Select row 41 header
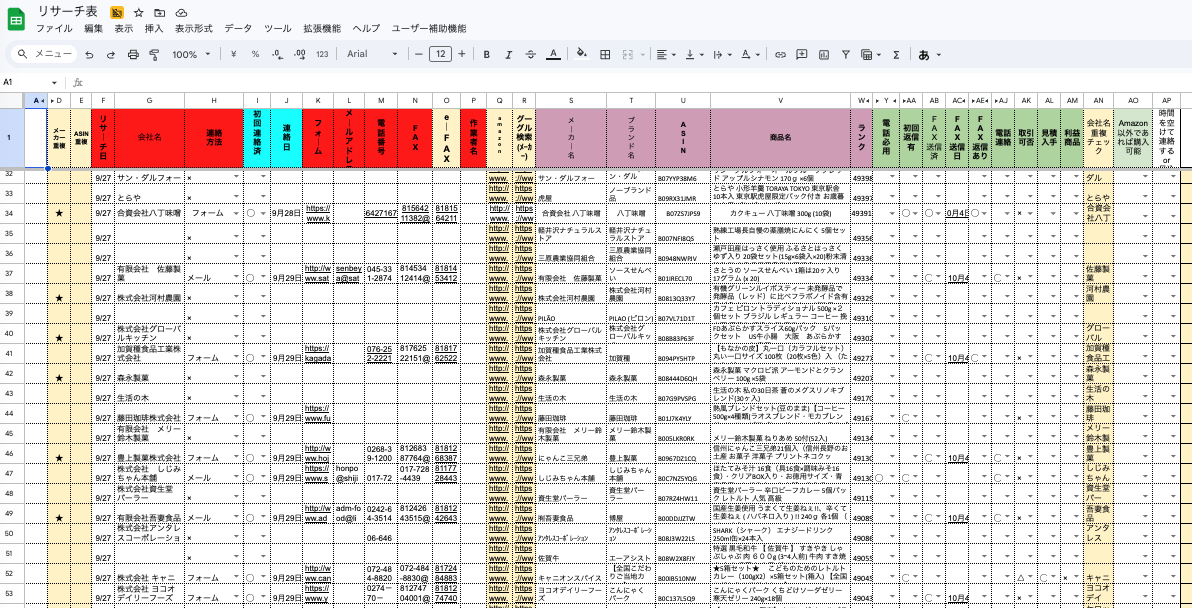 [x=12, y=353]
